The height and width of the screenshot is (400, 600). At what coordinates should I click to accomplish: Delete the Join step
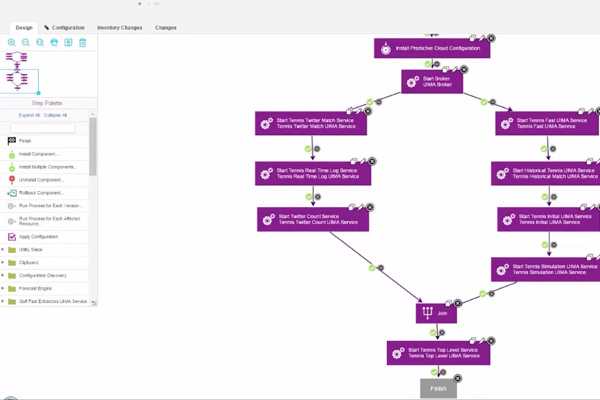pos(458,303)
